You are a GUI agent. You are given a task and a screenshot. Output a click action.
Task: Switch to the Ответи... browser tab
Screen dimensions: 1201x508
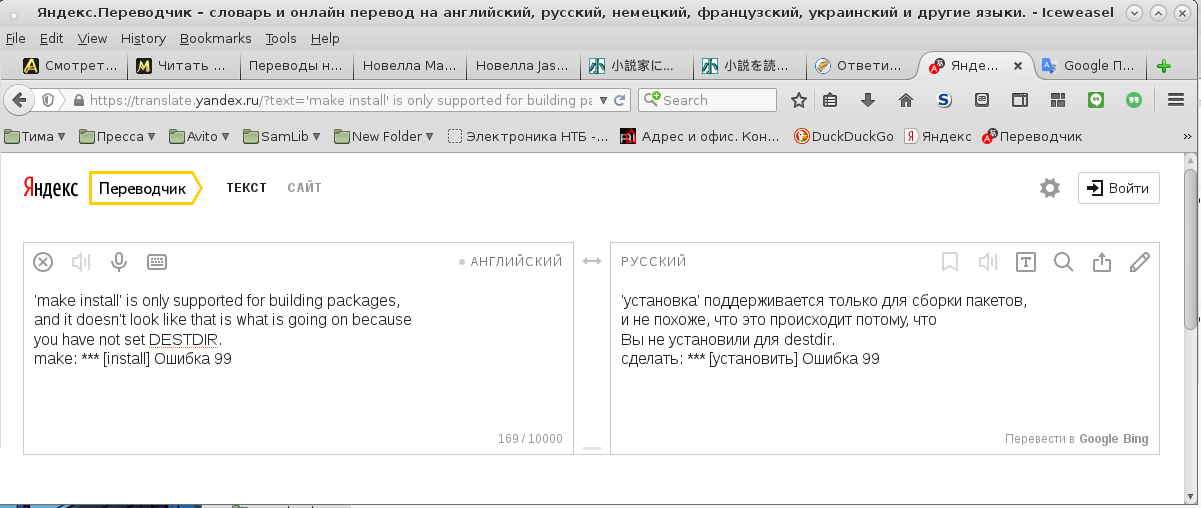click(x=860, y=66)
